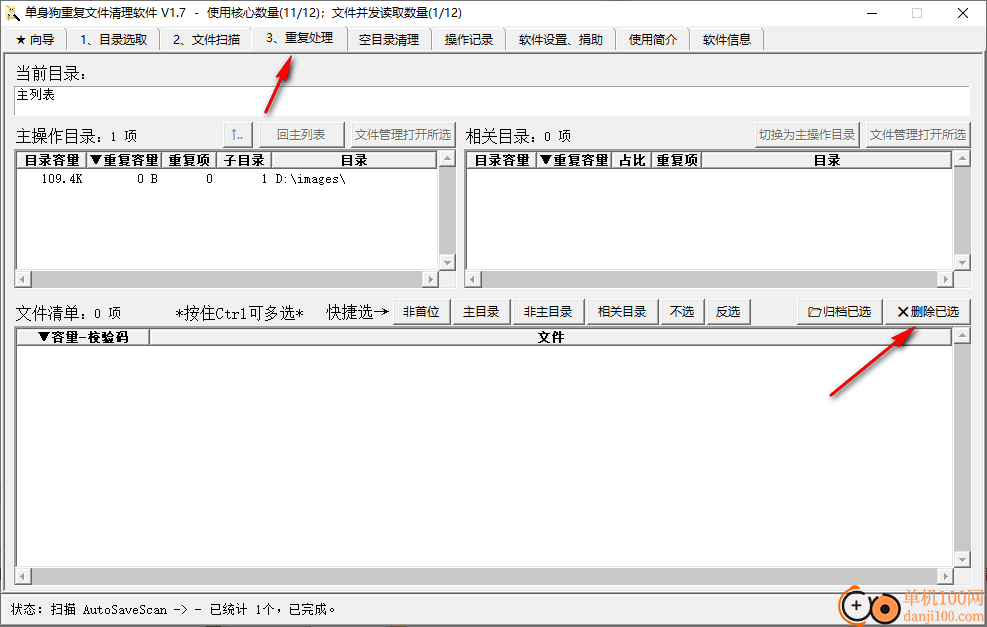Click the ✕ 删除已选 button
Image resolution: width=987 pixels, height=627 pixels.
(928, 312)
